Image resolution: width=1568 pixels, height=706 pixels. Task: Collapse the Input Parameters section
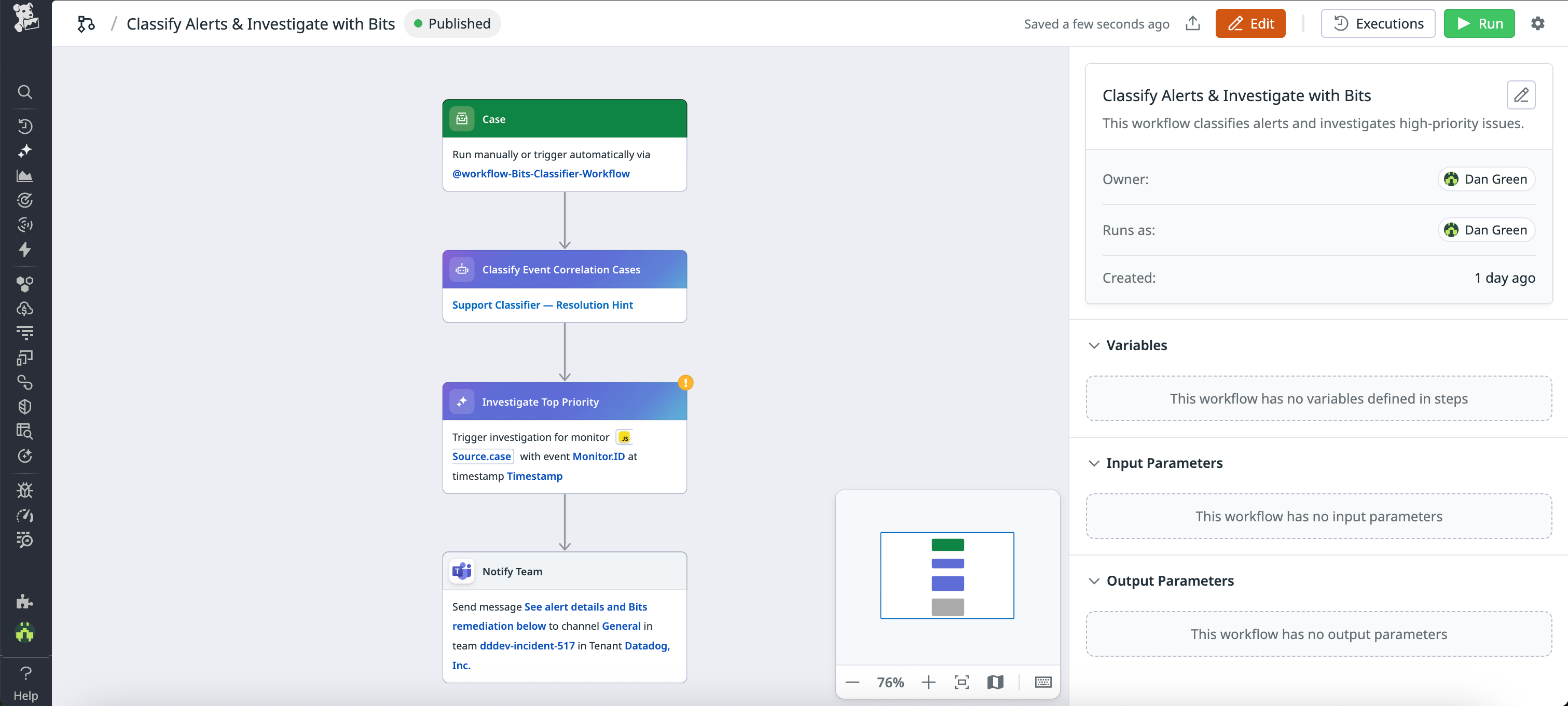(x=1094, y=463)
